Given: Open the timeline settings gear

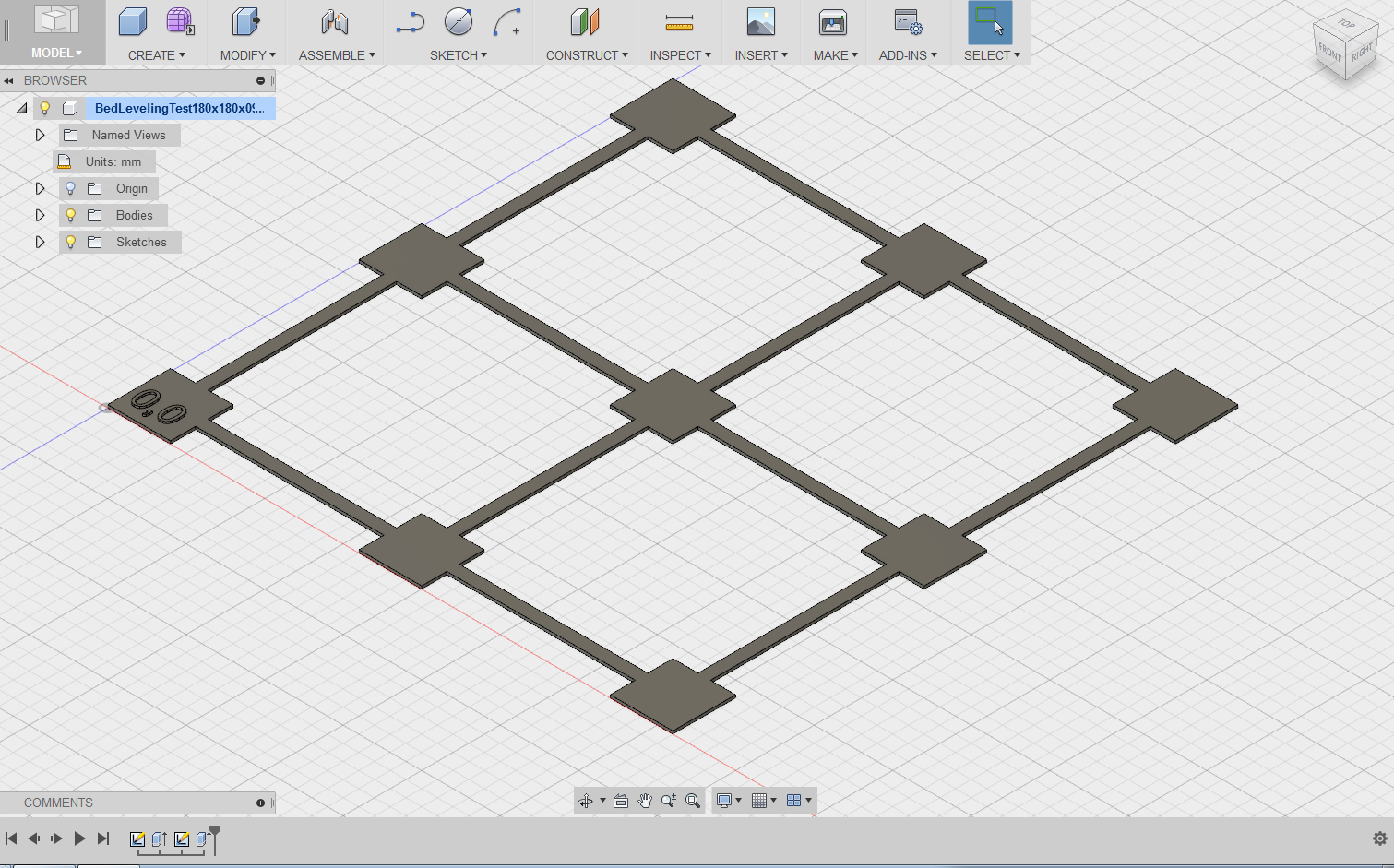Looking at the screenshot, I should coord(1380,838).
